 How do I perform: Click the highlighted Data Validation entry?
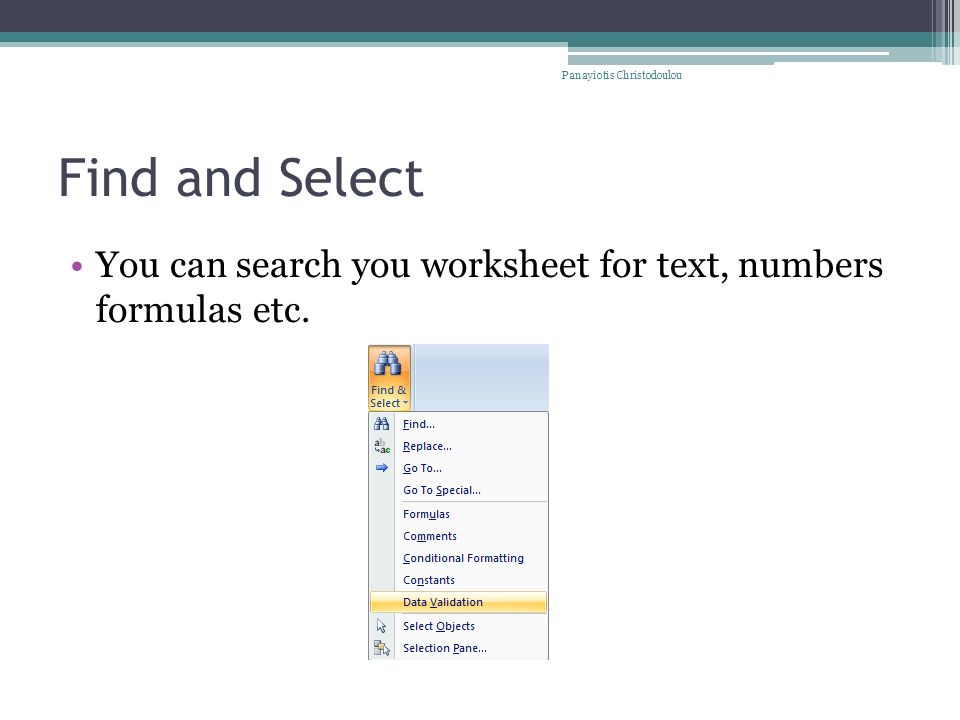click(x=459, y=602)
